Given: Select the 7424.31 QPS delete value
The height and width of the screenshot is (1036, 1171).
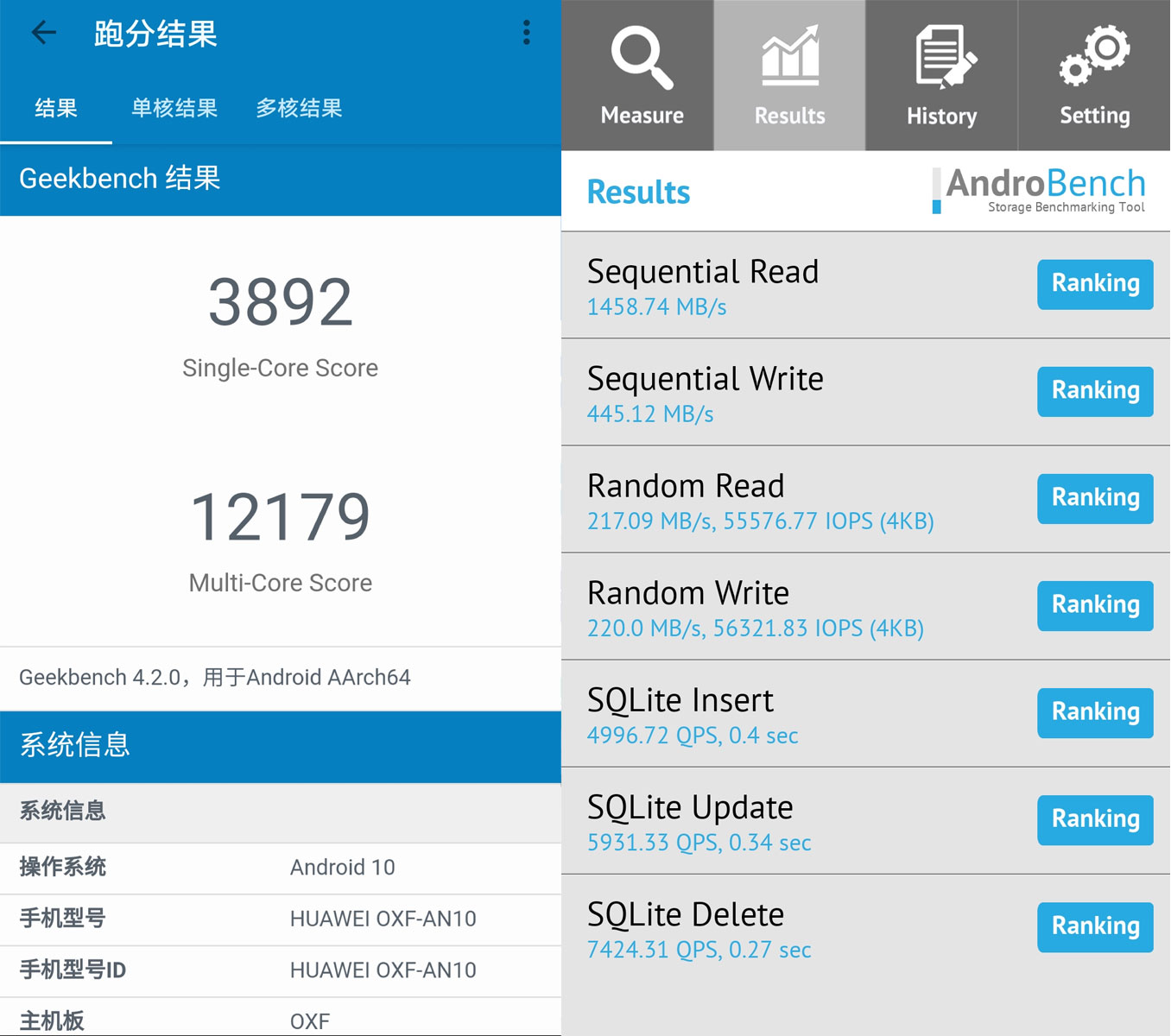Looking at the screenshot, I should coord(653,950).
